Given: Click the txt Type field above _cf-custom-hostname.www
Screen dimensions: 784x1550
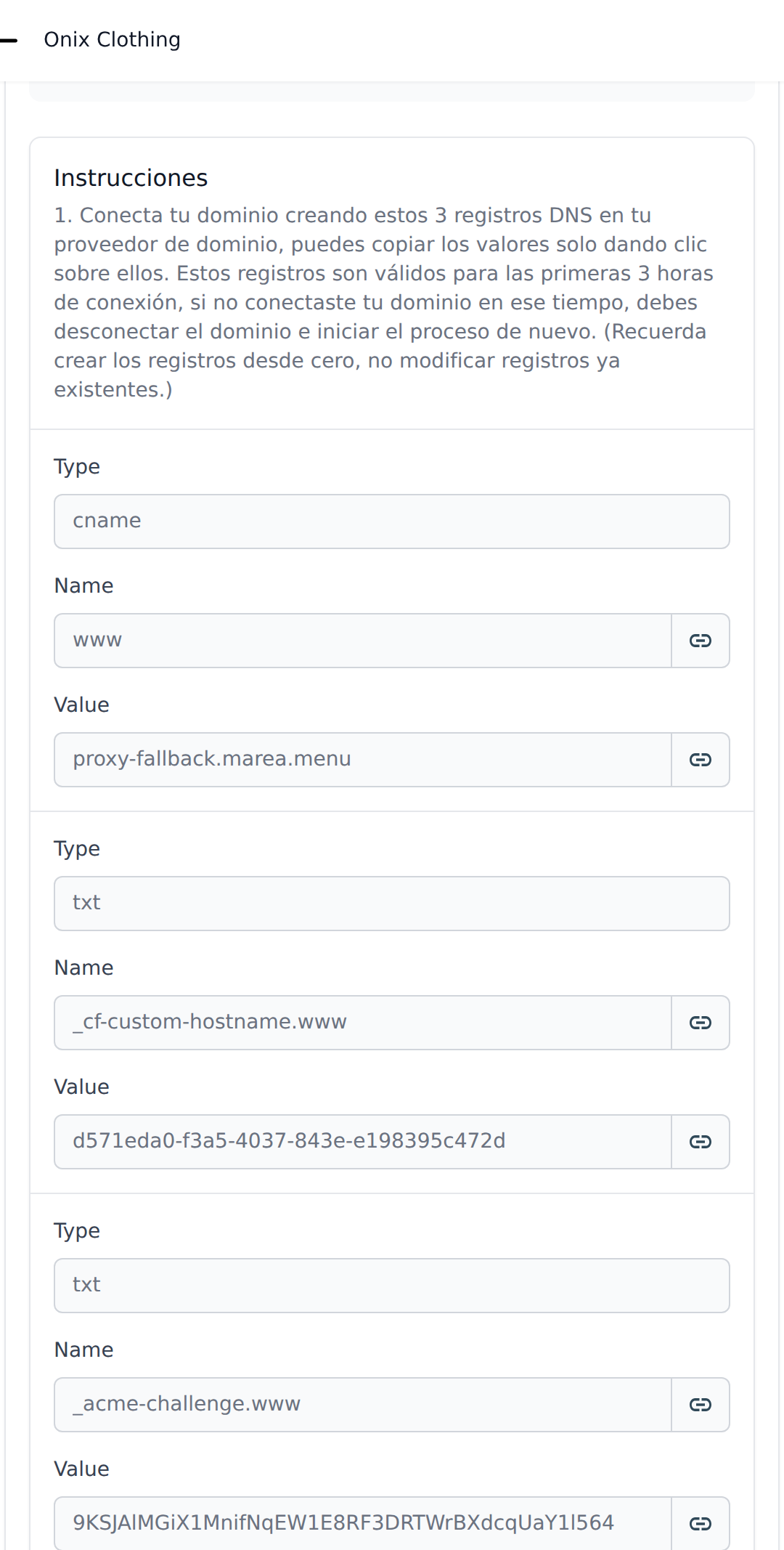Looking at the screenshot, I should (391, 904).
